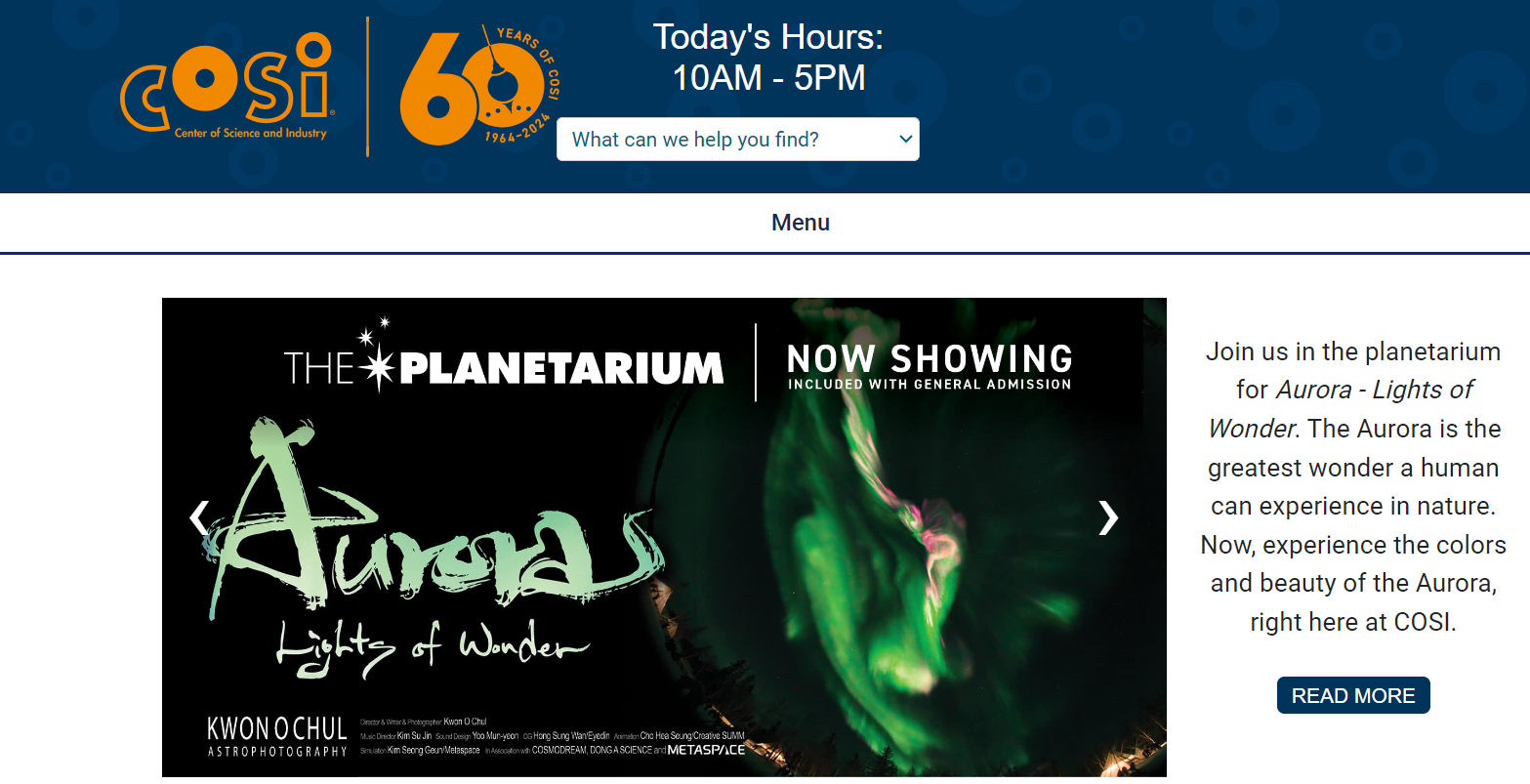Advance to the next carousel slide
This screenshot has height=784, width=1530.
coord(1107,517)
